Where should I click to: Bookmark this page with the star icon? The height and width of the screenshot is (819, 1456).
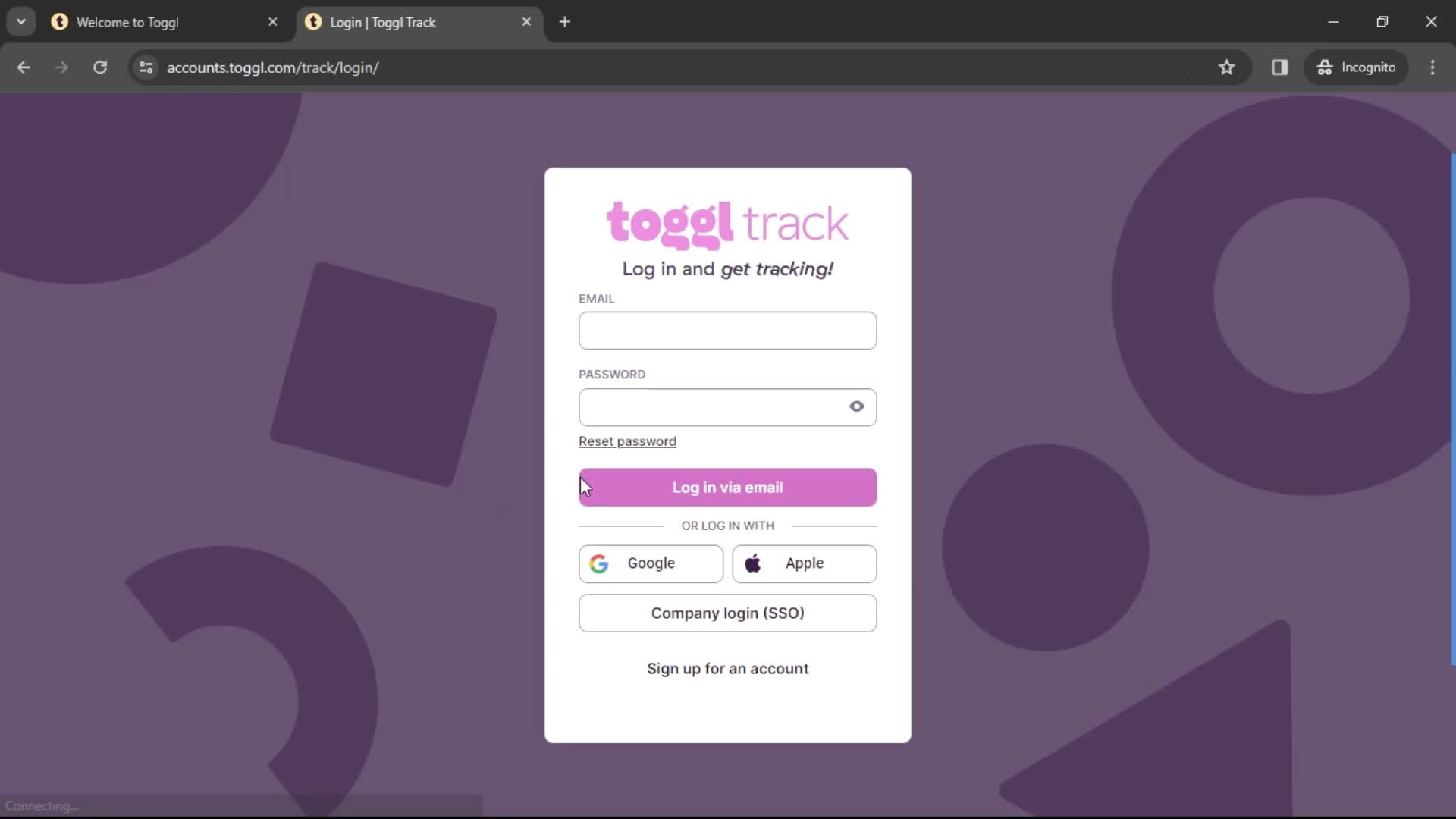pos(1226,67)
